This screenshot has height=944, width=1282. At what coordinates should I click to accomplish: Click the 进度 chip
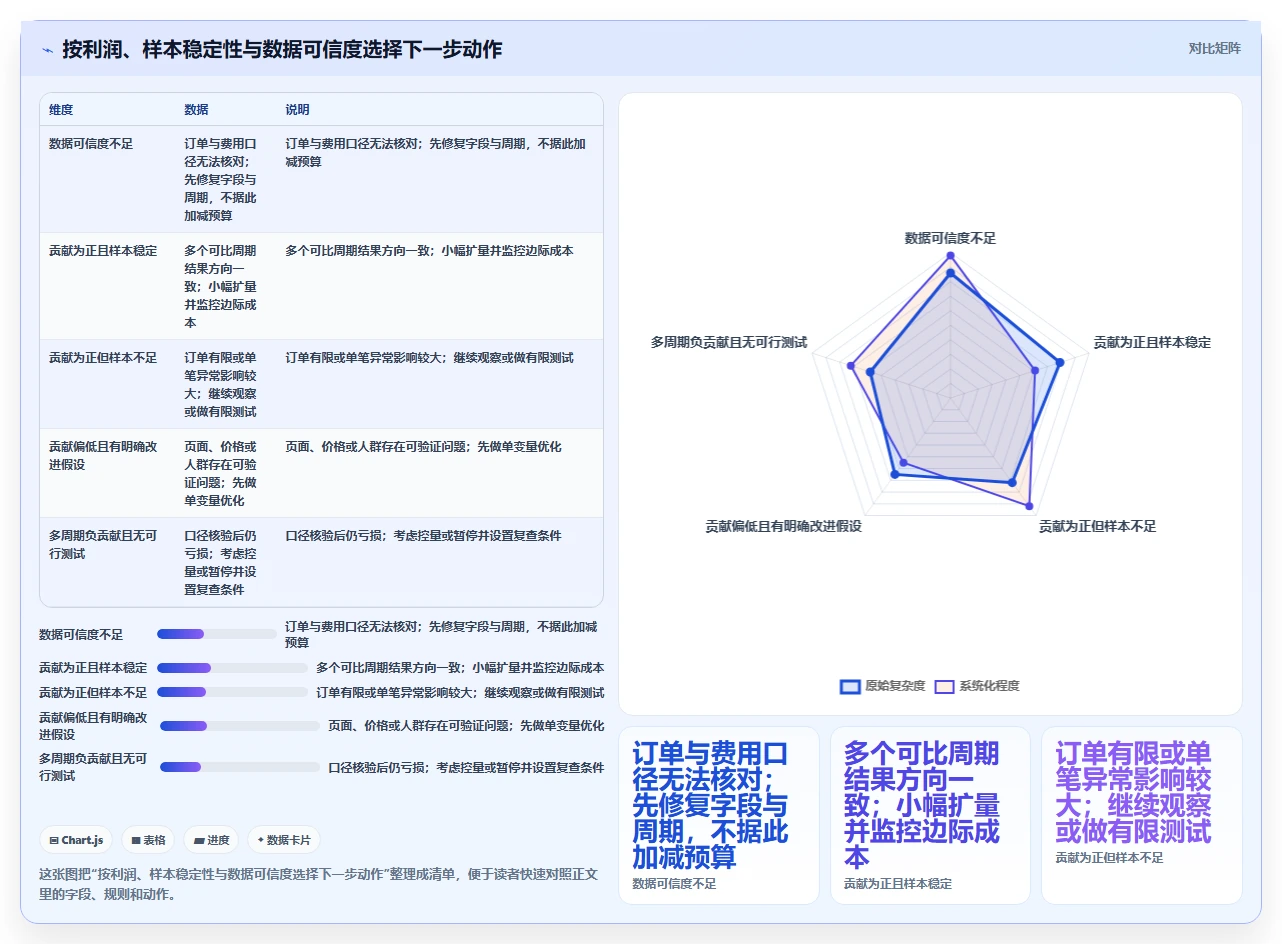click(x=210, y=840)
